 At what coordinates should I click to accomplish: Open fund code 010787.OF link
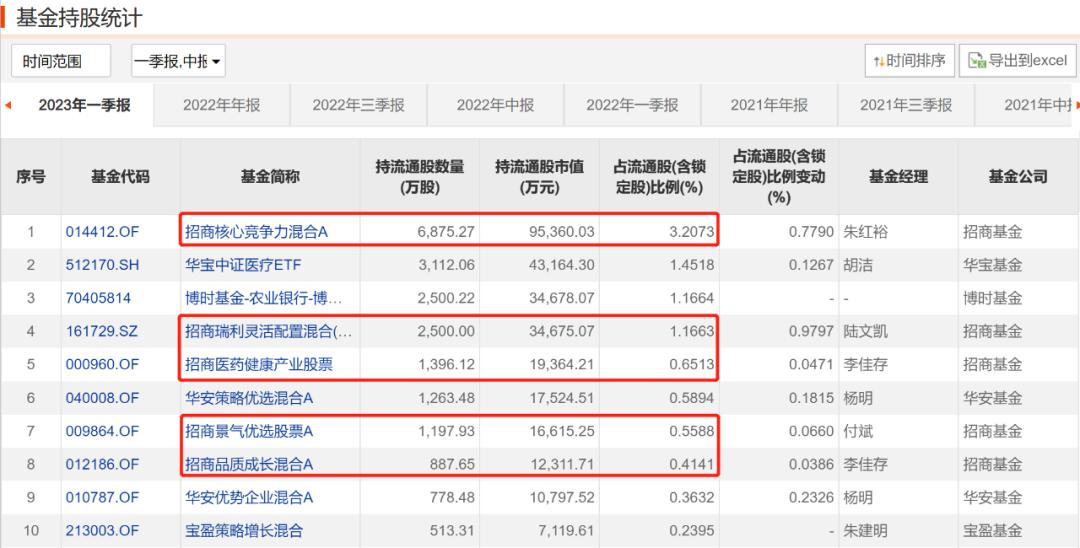point(102,497)
